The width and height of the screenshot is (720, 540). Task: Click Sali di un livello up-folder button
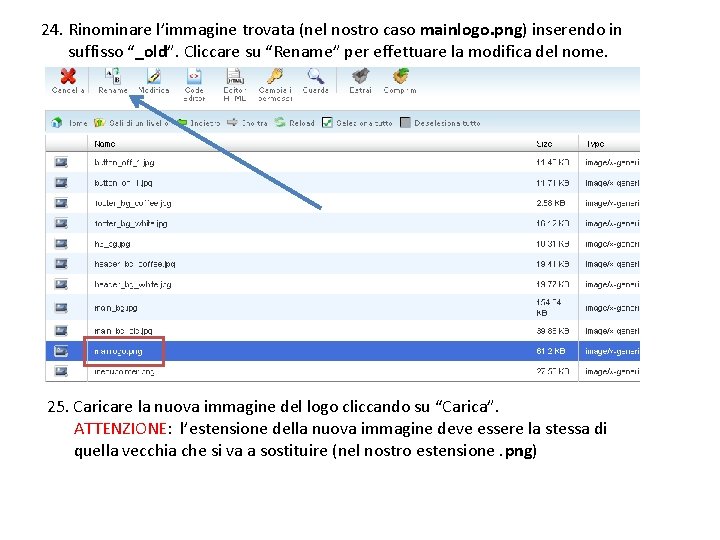tap(131, 123)
